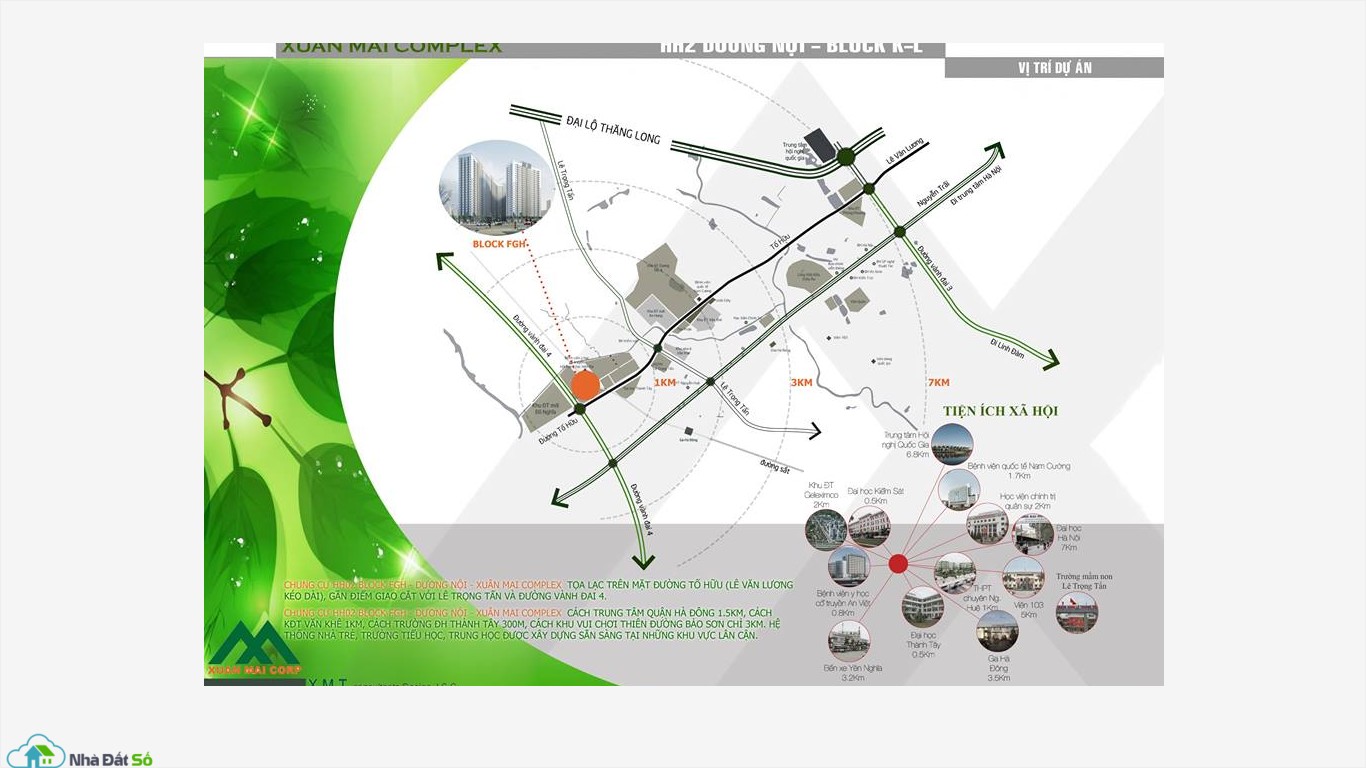The image size is (1366, 768).
Task: Click the Trung tâm Hội nghị Quốc Gia photo
Action: (952, 444)
